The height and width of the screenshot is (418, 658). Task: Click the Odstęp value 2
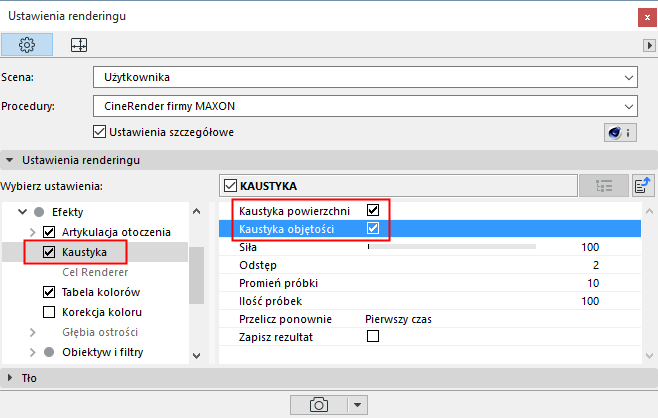click(x=596, y=265)
